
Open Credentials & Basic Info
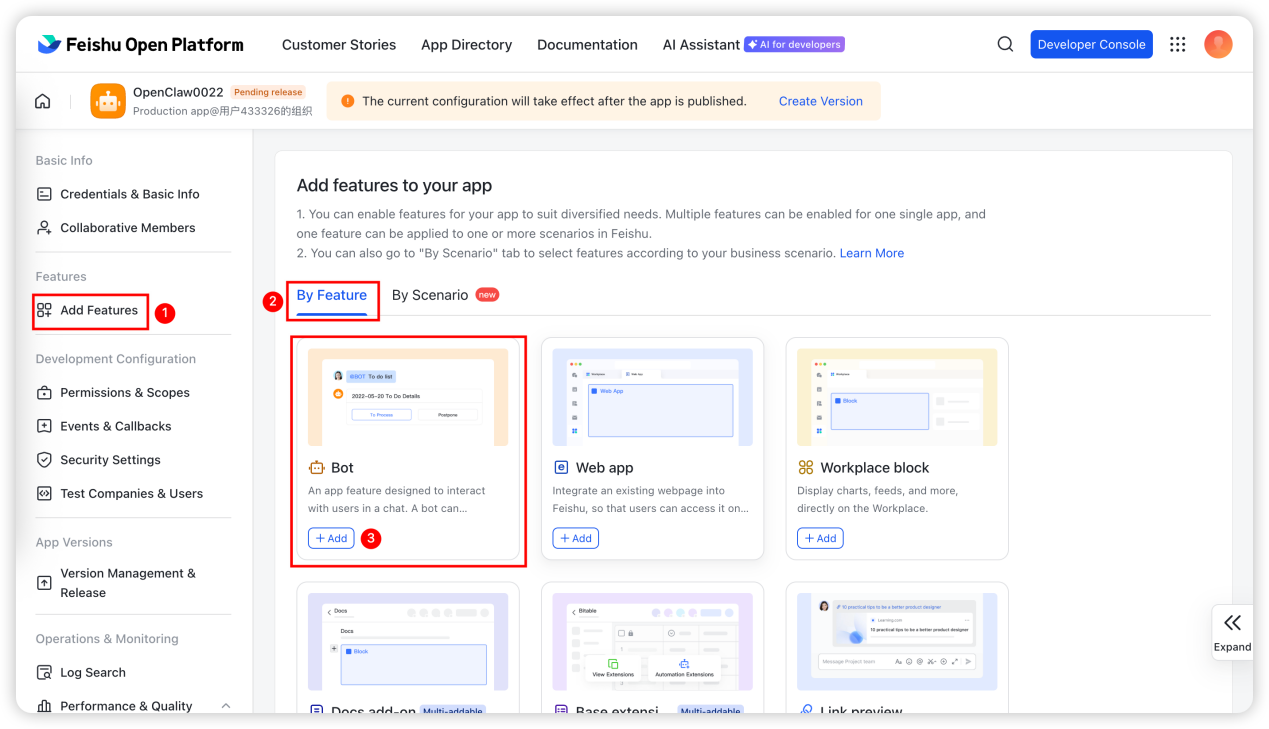(x=129, y=194)
